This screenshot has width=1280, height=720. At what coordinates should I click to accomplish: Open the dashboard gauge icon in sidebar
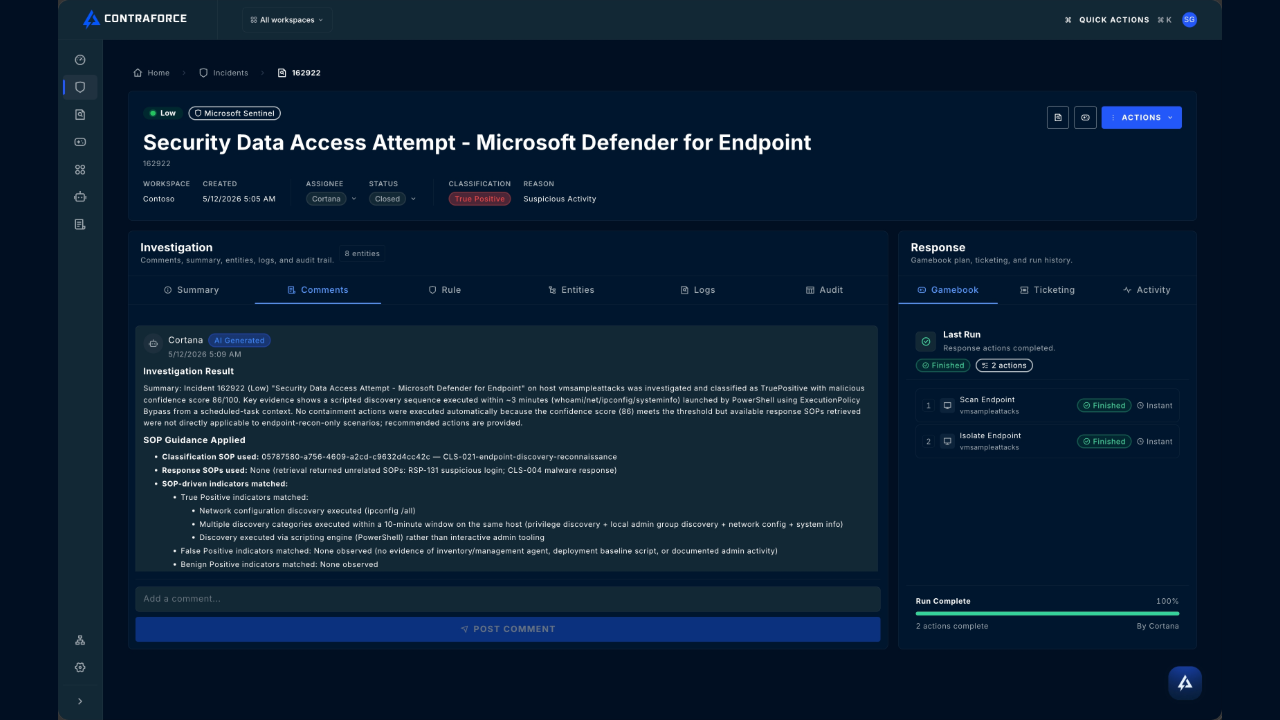click(x=80, y=60)
